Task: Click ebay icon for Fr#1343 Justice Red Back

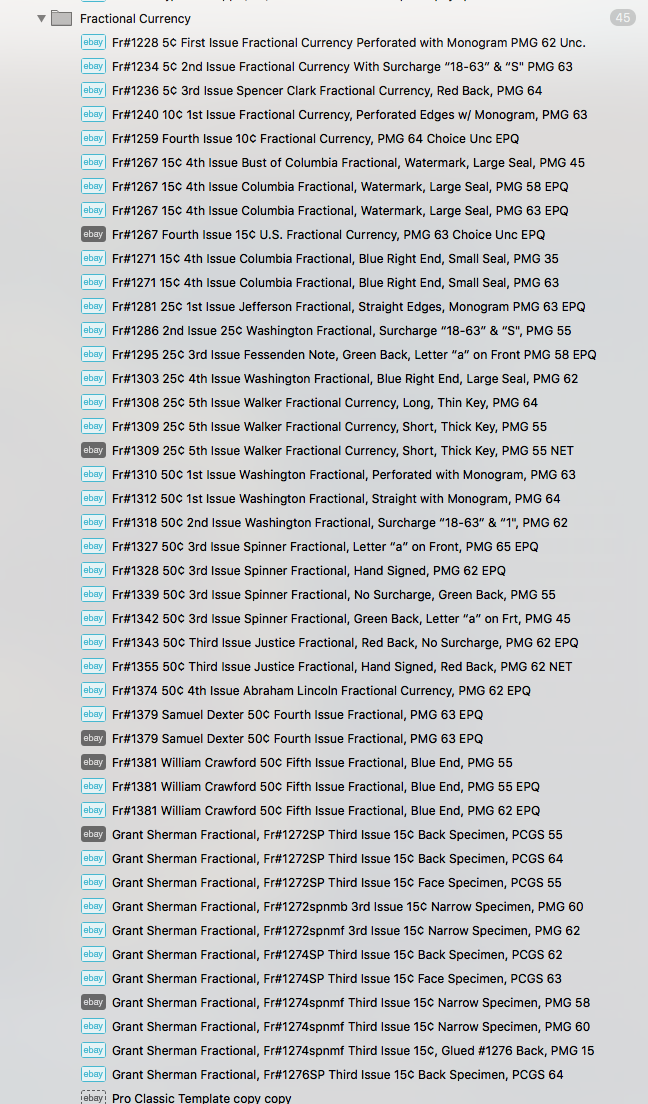Action: [93, 642]
